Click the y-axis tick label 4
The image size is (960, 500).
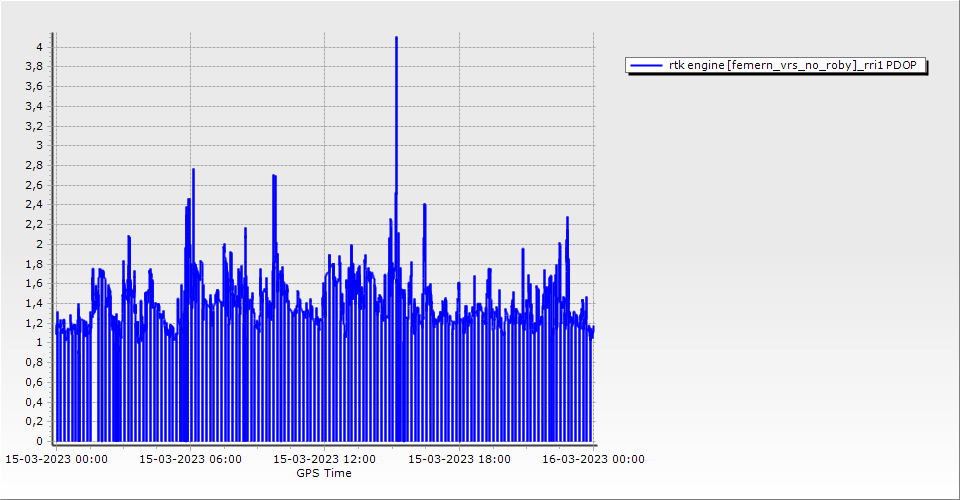[39, 47]
